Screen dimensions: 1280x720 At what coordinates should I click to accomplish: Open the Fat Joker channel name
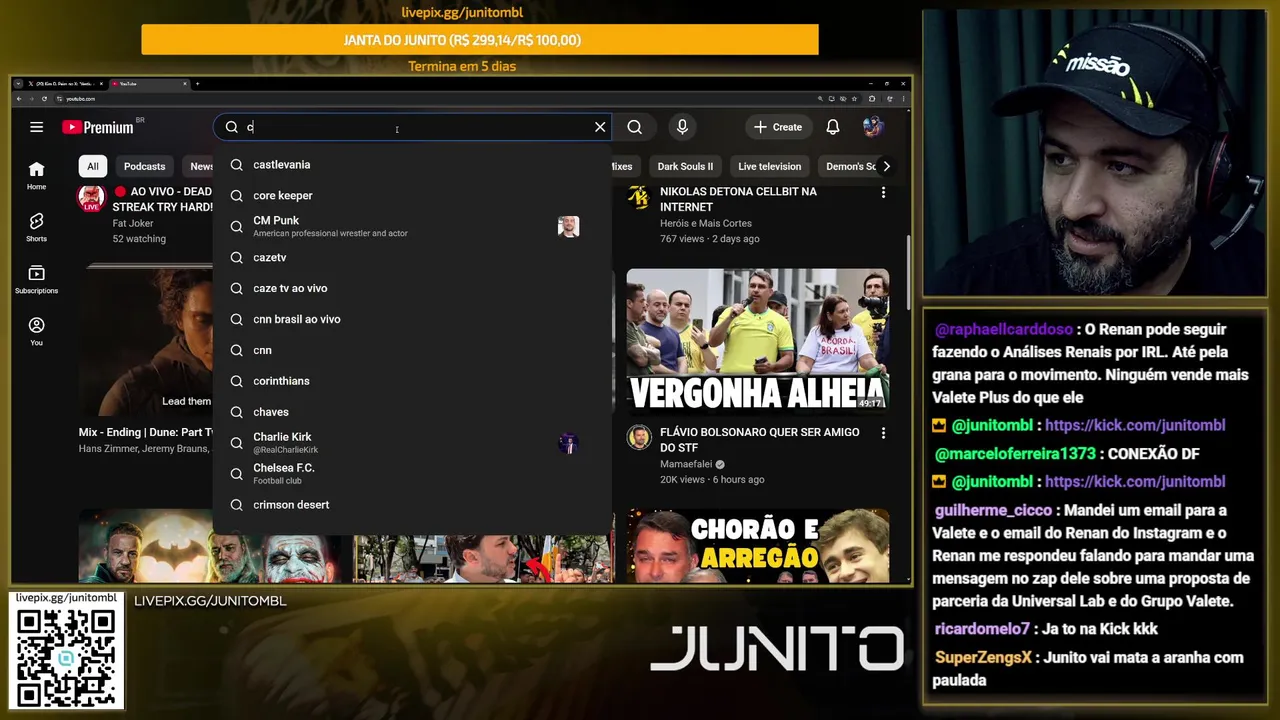click(x=133, y=223)
